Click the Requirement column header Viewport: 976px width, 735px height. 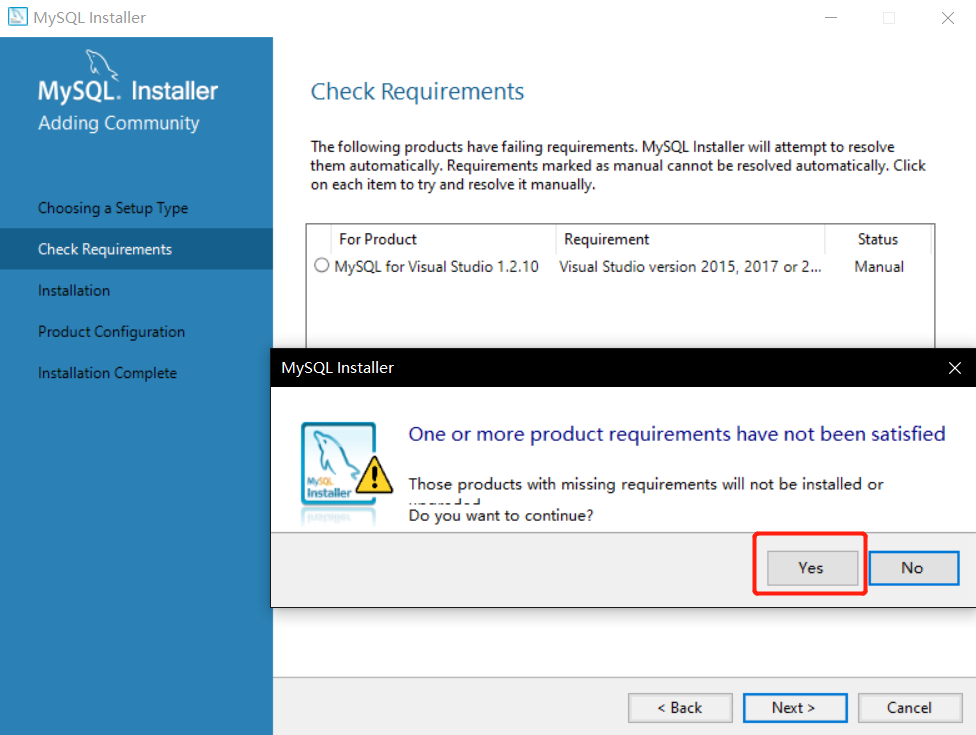point(690,239)
